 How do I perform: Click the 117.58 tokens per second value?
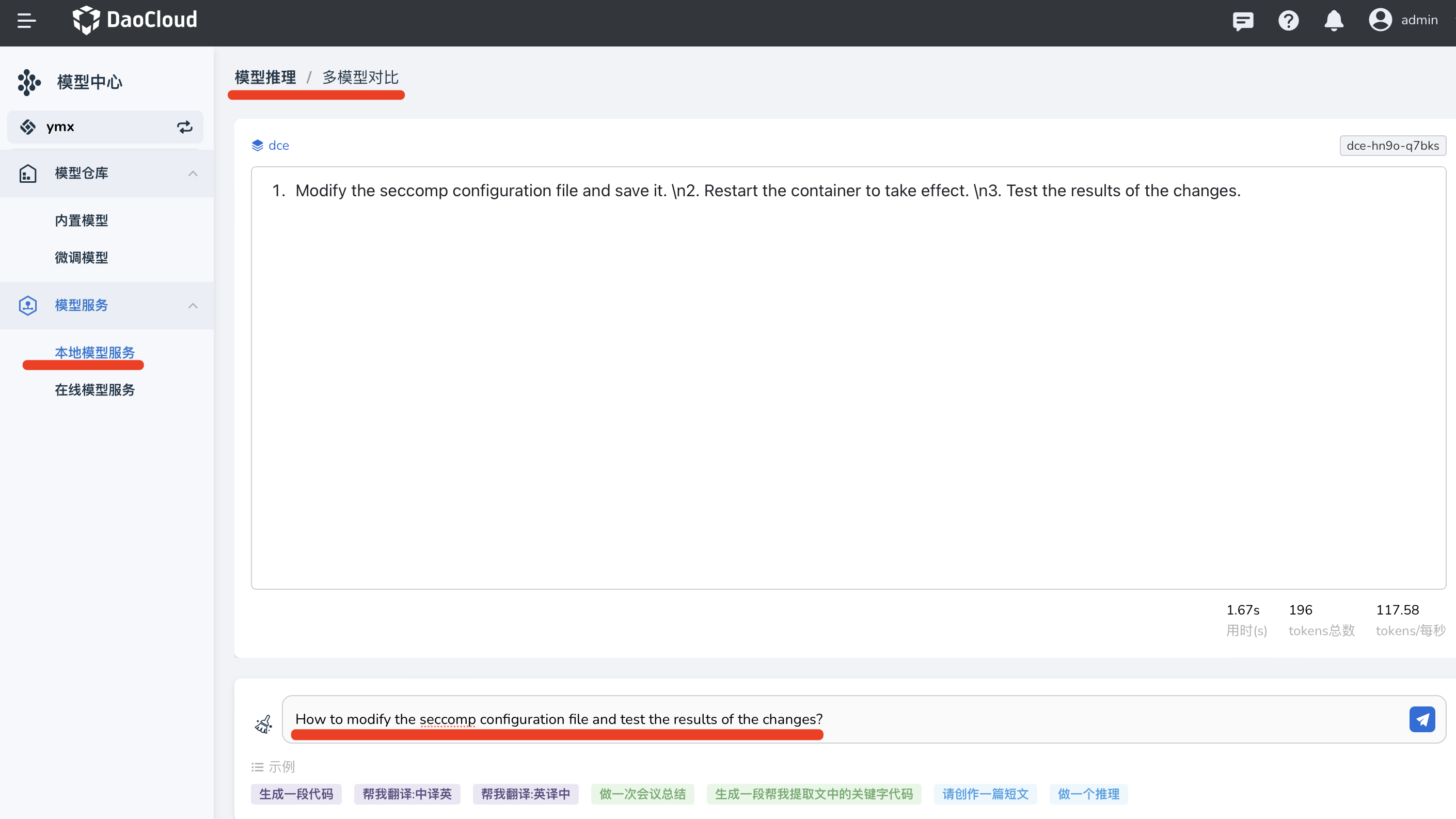1397,610
